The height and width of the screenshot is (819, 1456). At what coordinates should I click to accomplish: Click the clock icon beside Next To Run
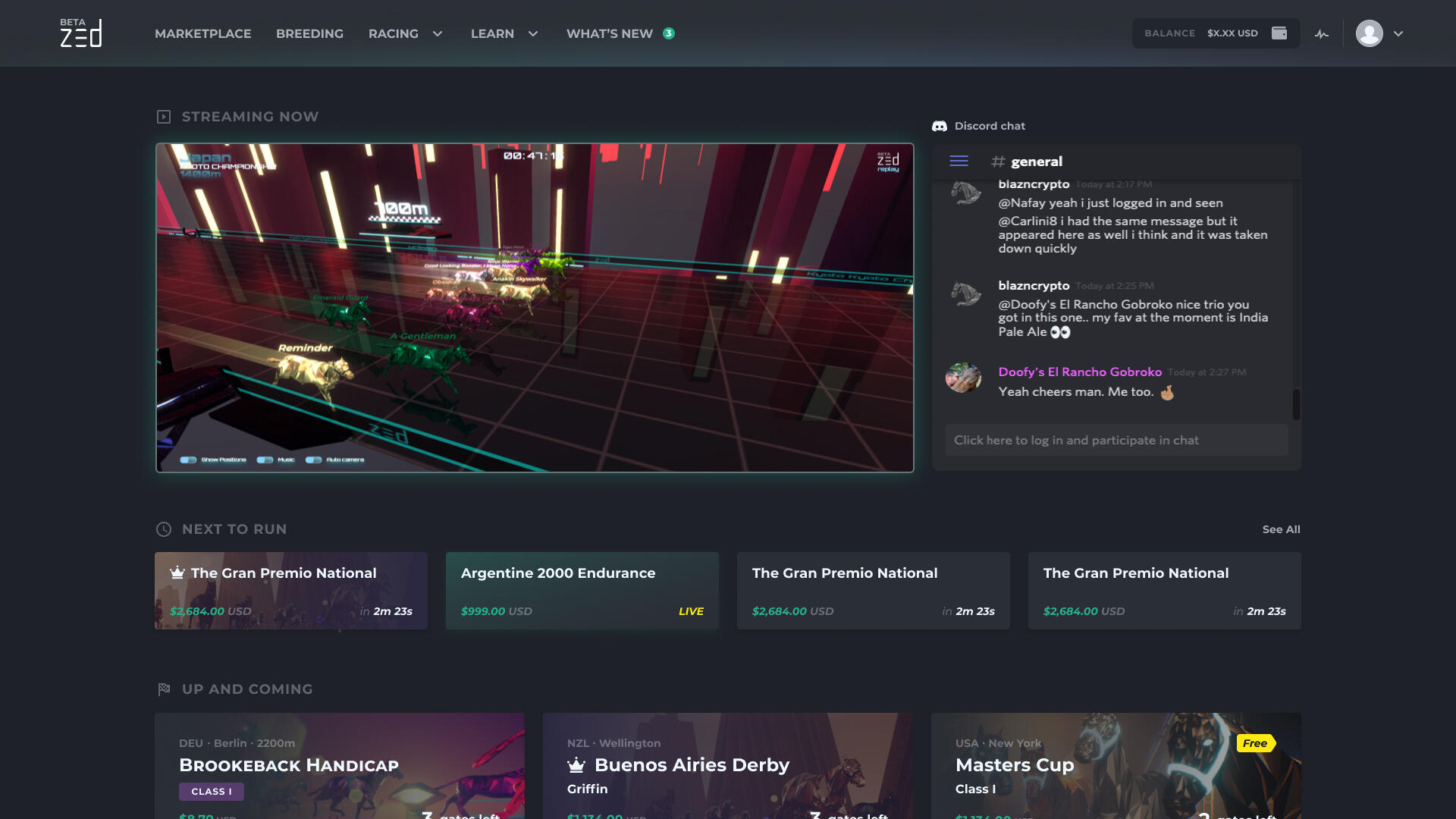coord(162,529)
